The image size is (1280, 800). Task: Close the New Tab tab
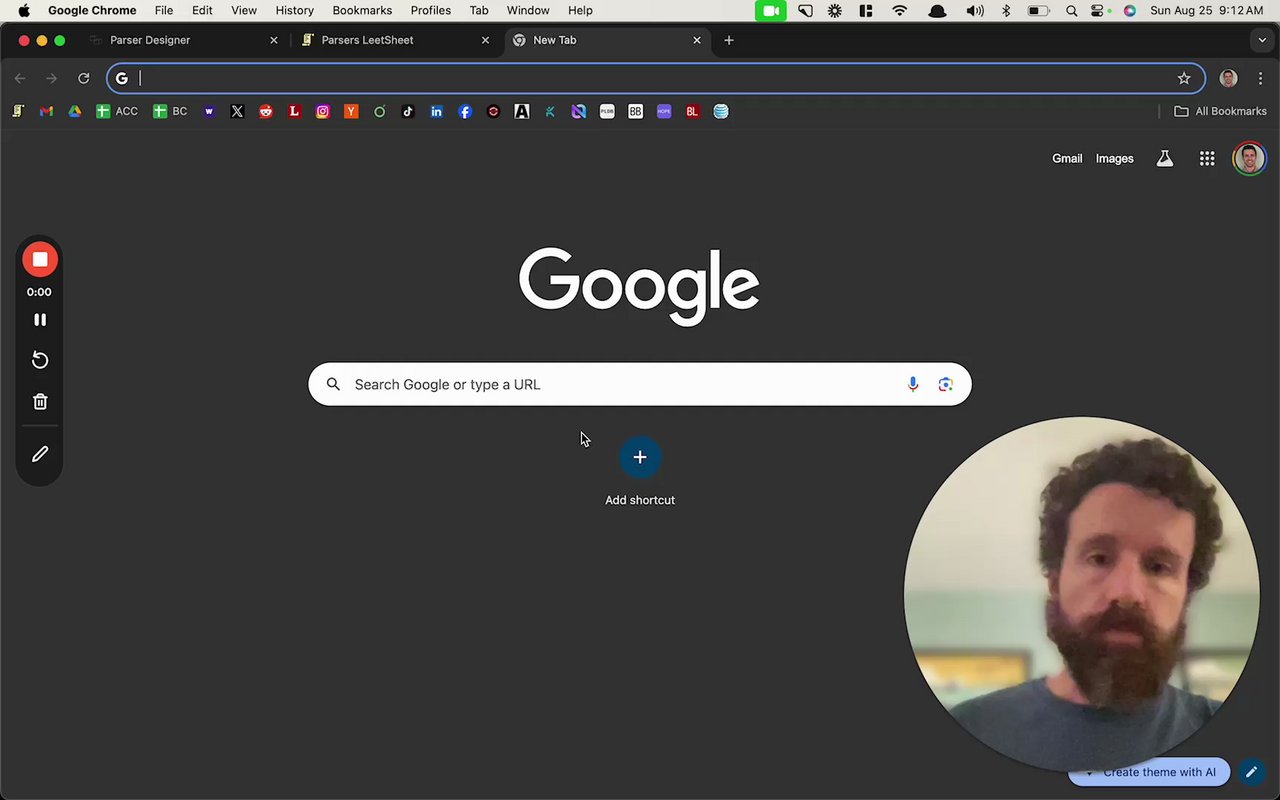tap(697, 40)
